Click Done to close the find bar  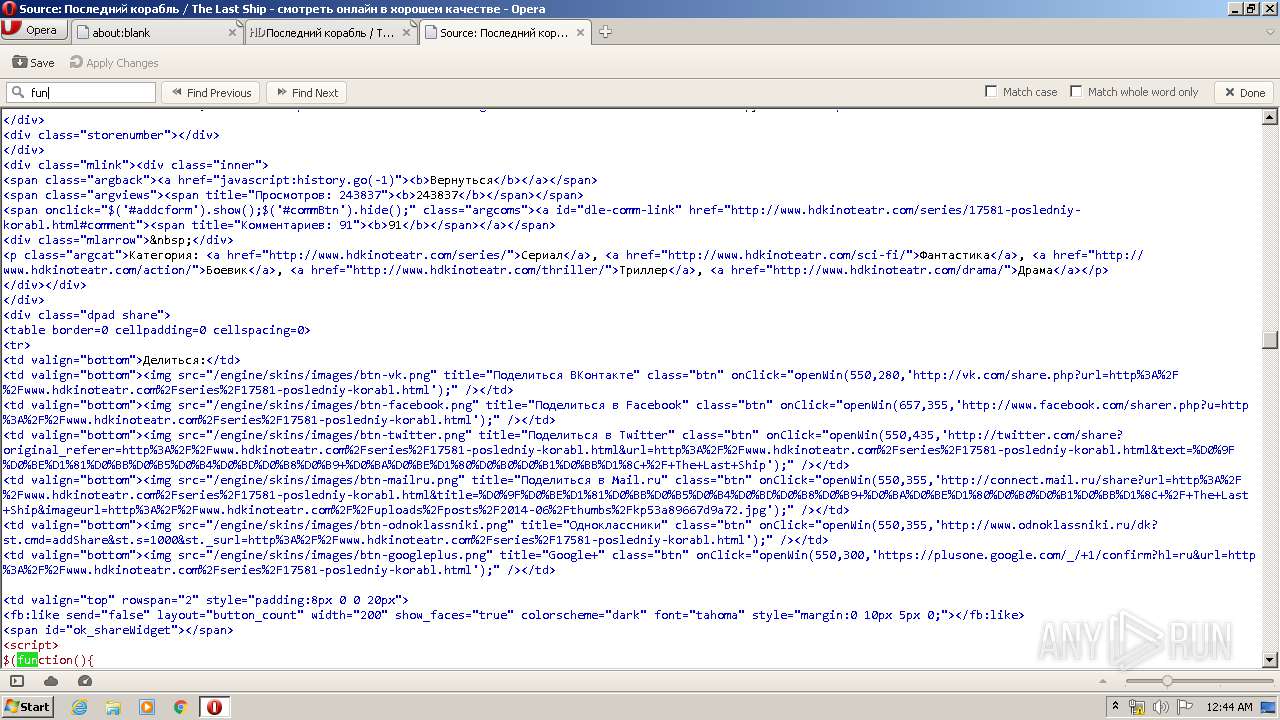tap(1243, 92)
